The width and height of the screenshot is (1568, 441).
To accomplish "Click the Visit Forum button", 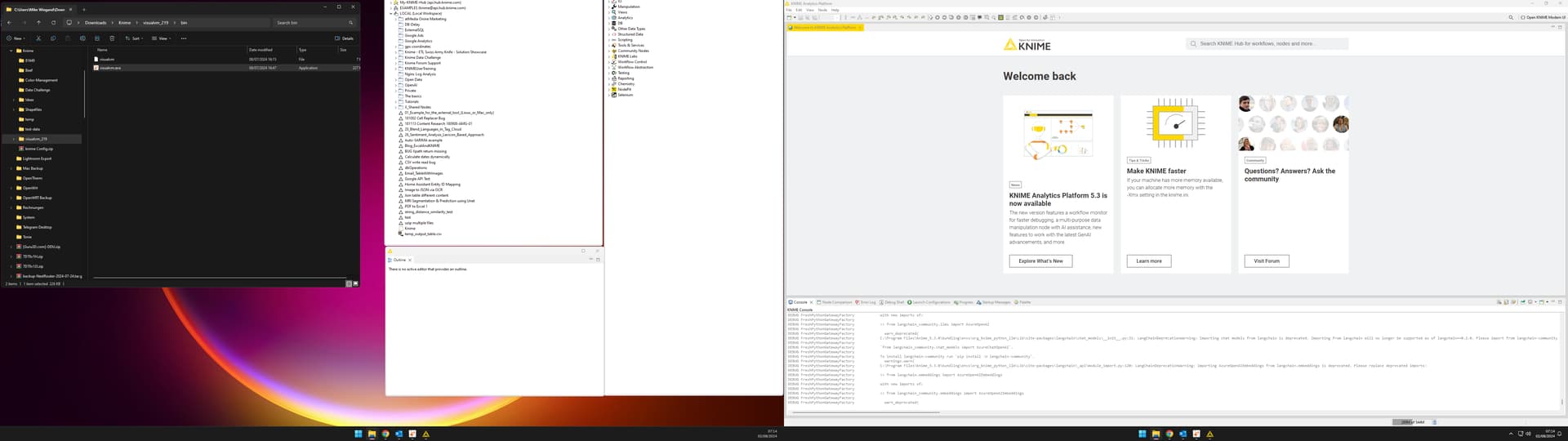I will 1267,261.
